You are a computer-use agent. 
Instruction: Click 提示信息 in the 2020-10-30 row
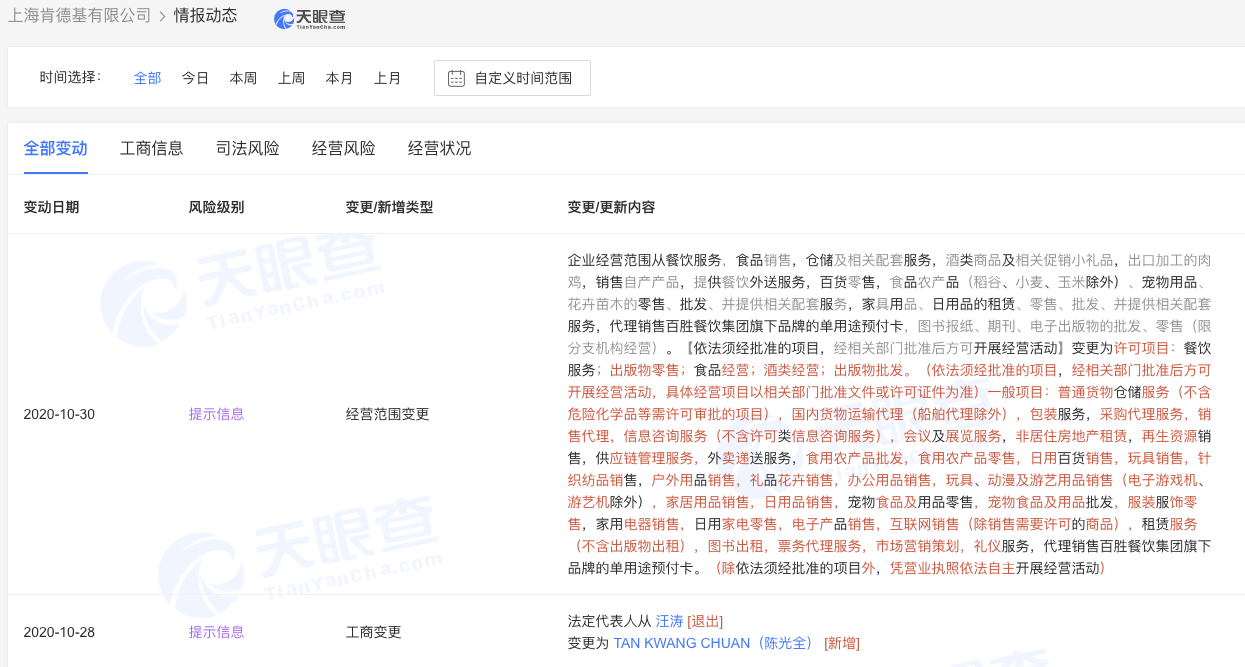217,414
